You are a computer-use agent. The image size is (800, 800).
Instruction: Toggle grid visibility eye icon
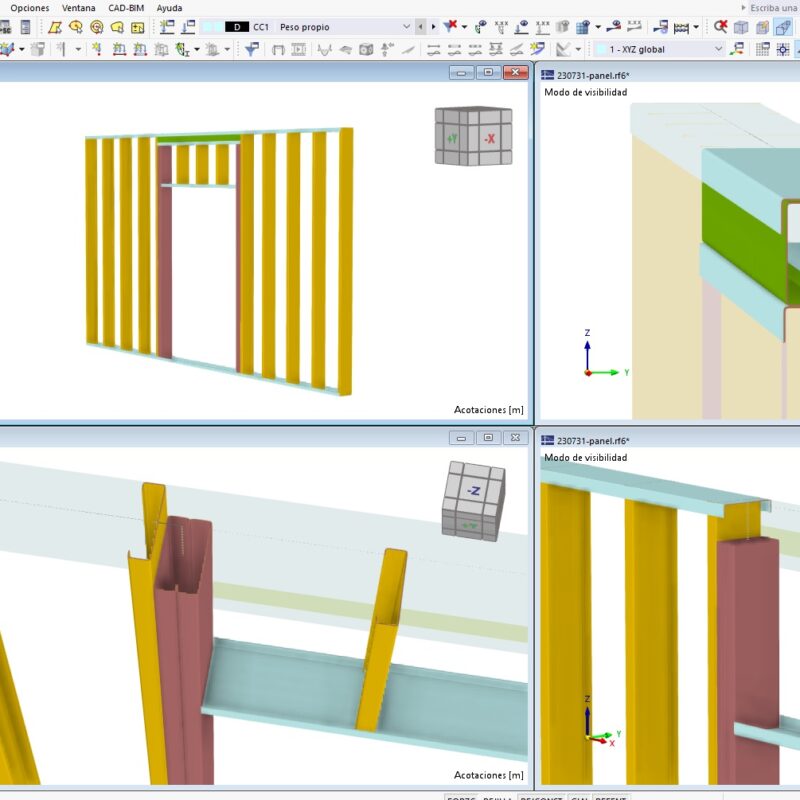click(583, 27)
